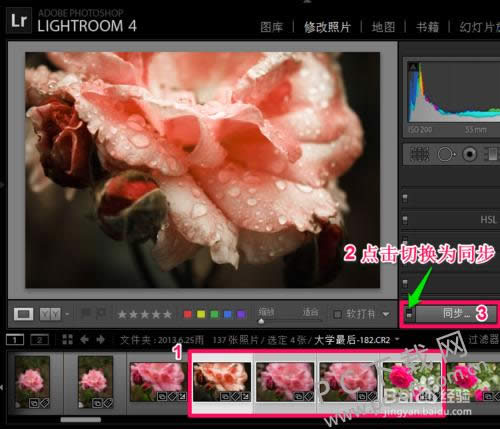This screenshot has width=500, height=429.
Task: Click main window button 1
Action: click(15, 340)
